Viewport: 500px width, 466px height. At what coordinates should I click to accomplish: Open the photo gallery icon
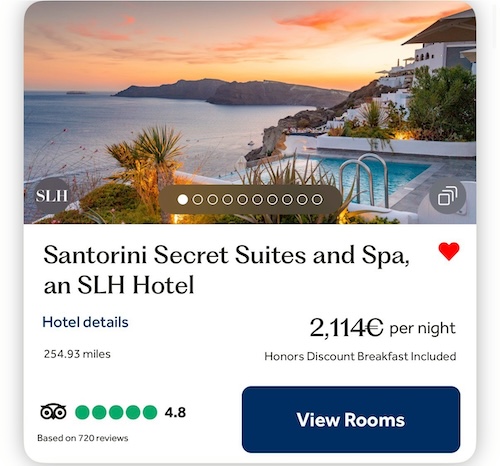pyautogui.click(x=447, y=196)
